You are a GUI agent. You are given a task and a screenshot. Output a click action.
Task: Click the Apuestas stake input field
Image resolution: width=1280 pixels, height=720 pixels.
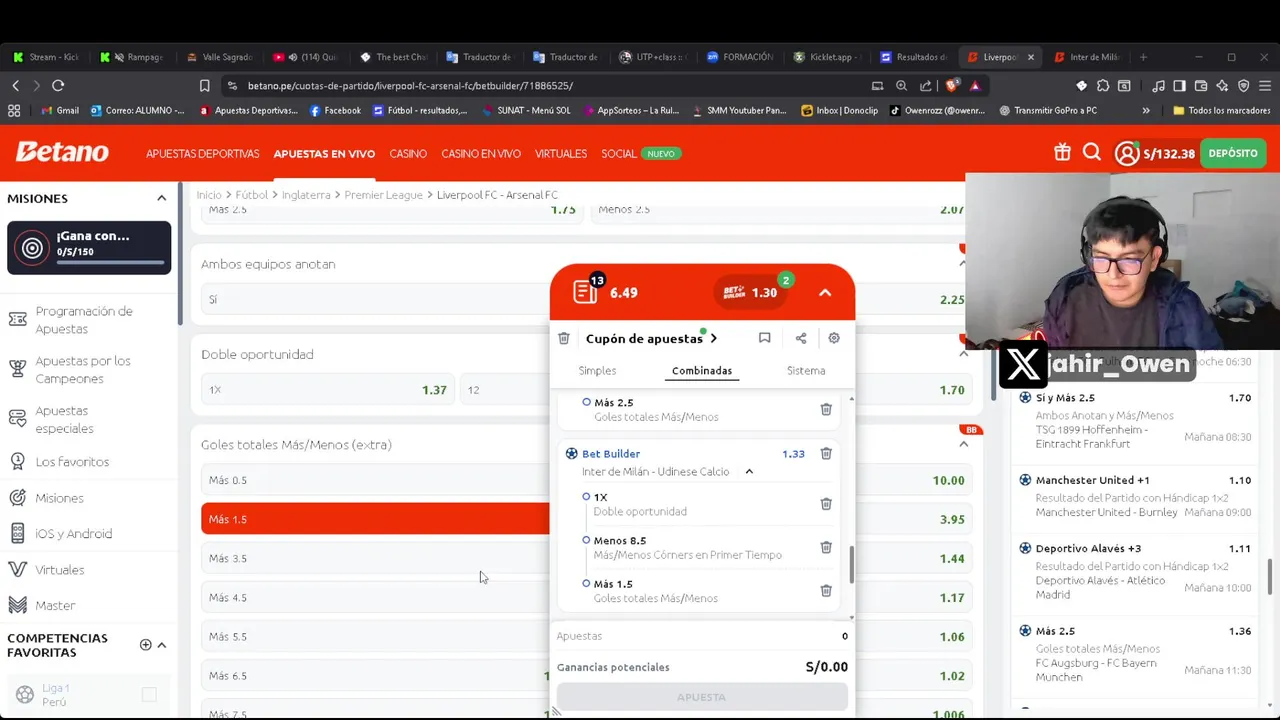[x=702, y=636]
